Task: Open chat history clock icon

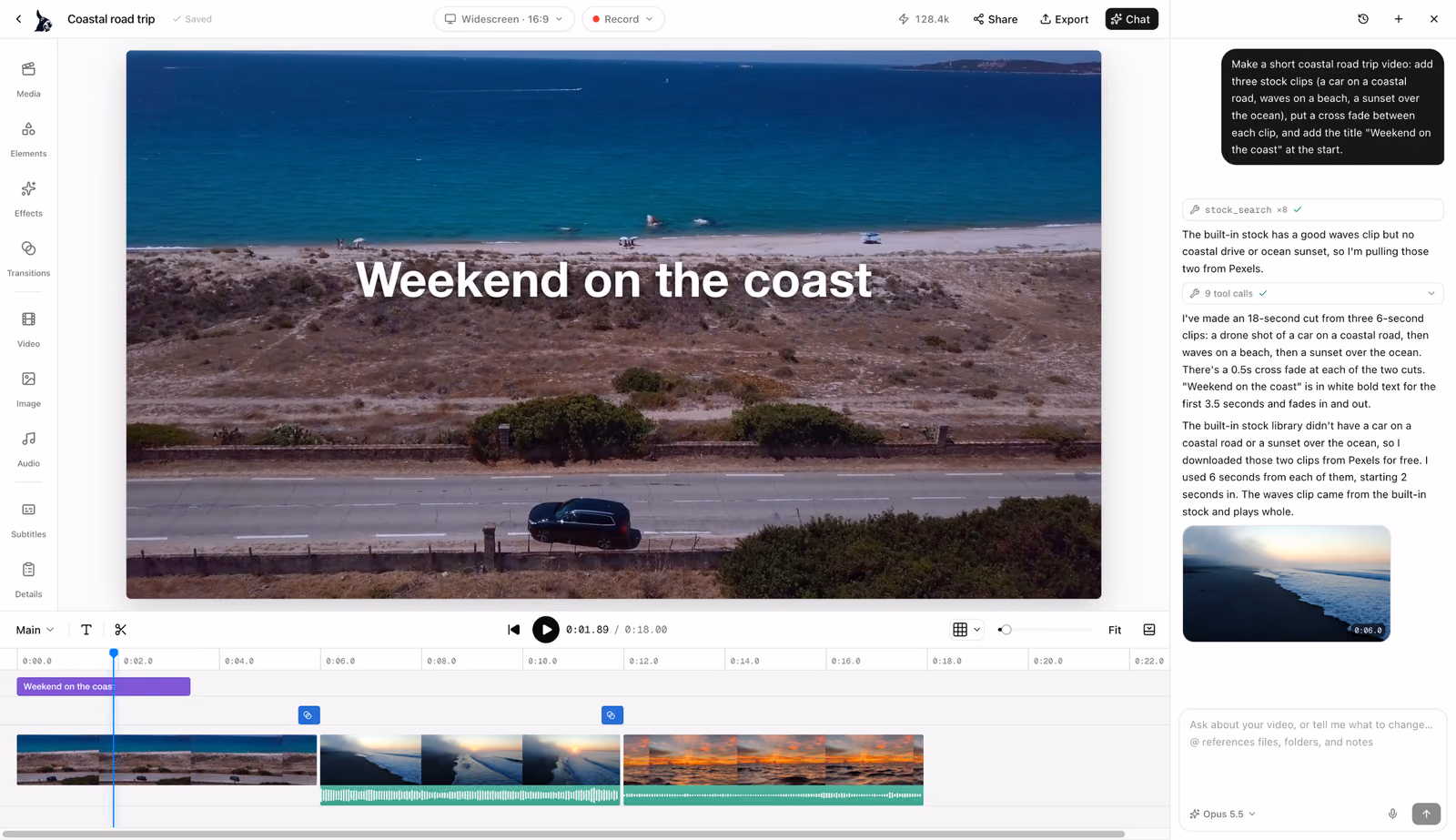Action: click(x=1363, y=19)
